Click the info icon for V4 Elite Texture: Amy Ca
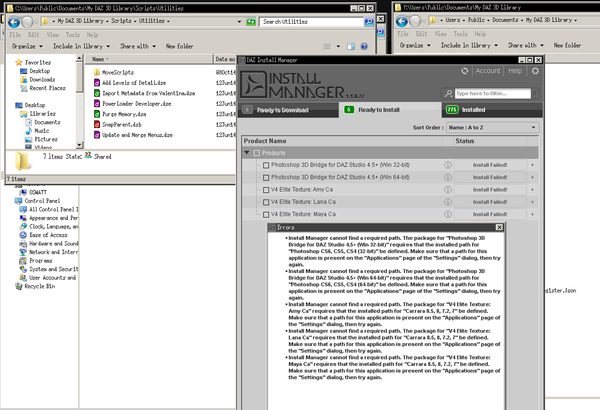Screen dimensions: 600x410 [448, 189]
